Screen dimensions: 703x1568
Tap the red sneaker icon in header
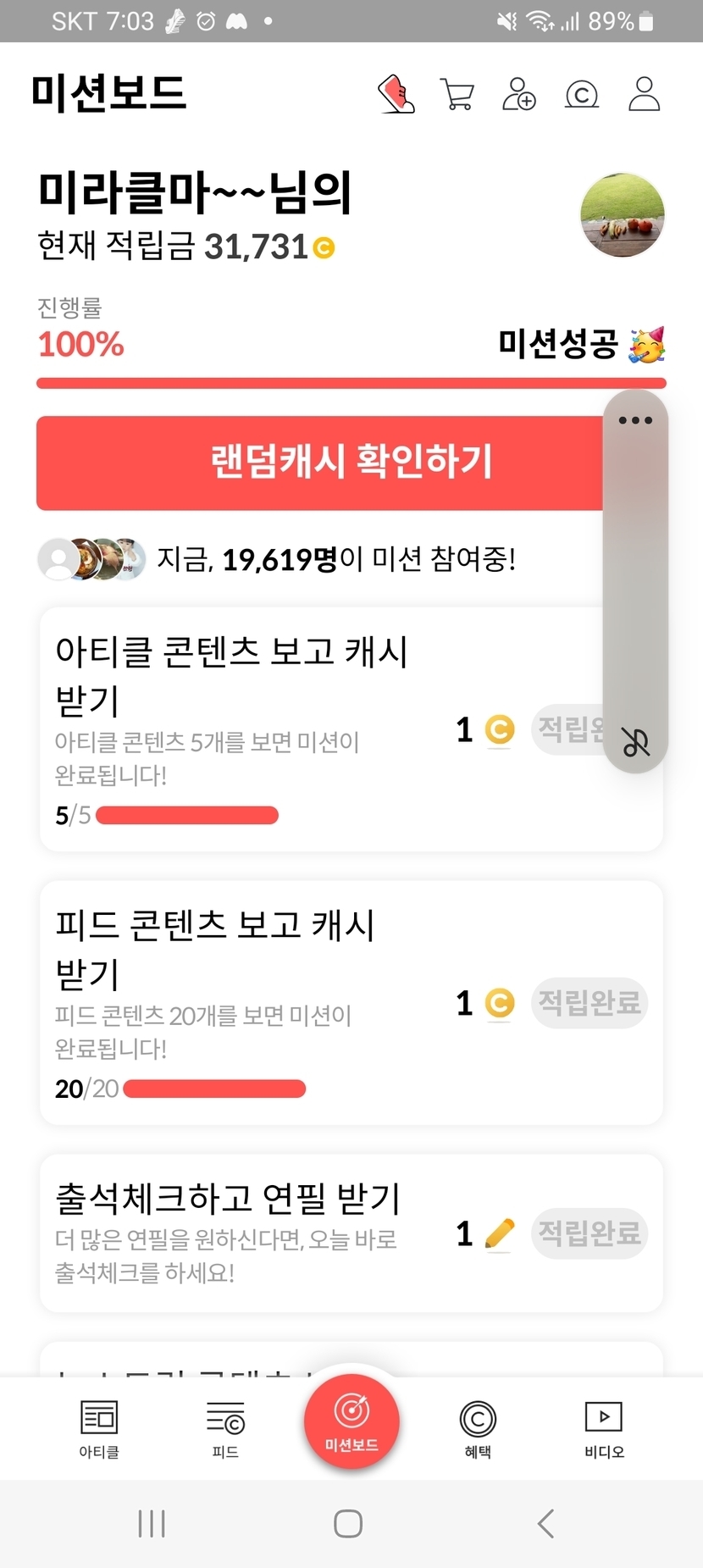pyautogui.click(x=396, y=93)
